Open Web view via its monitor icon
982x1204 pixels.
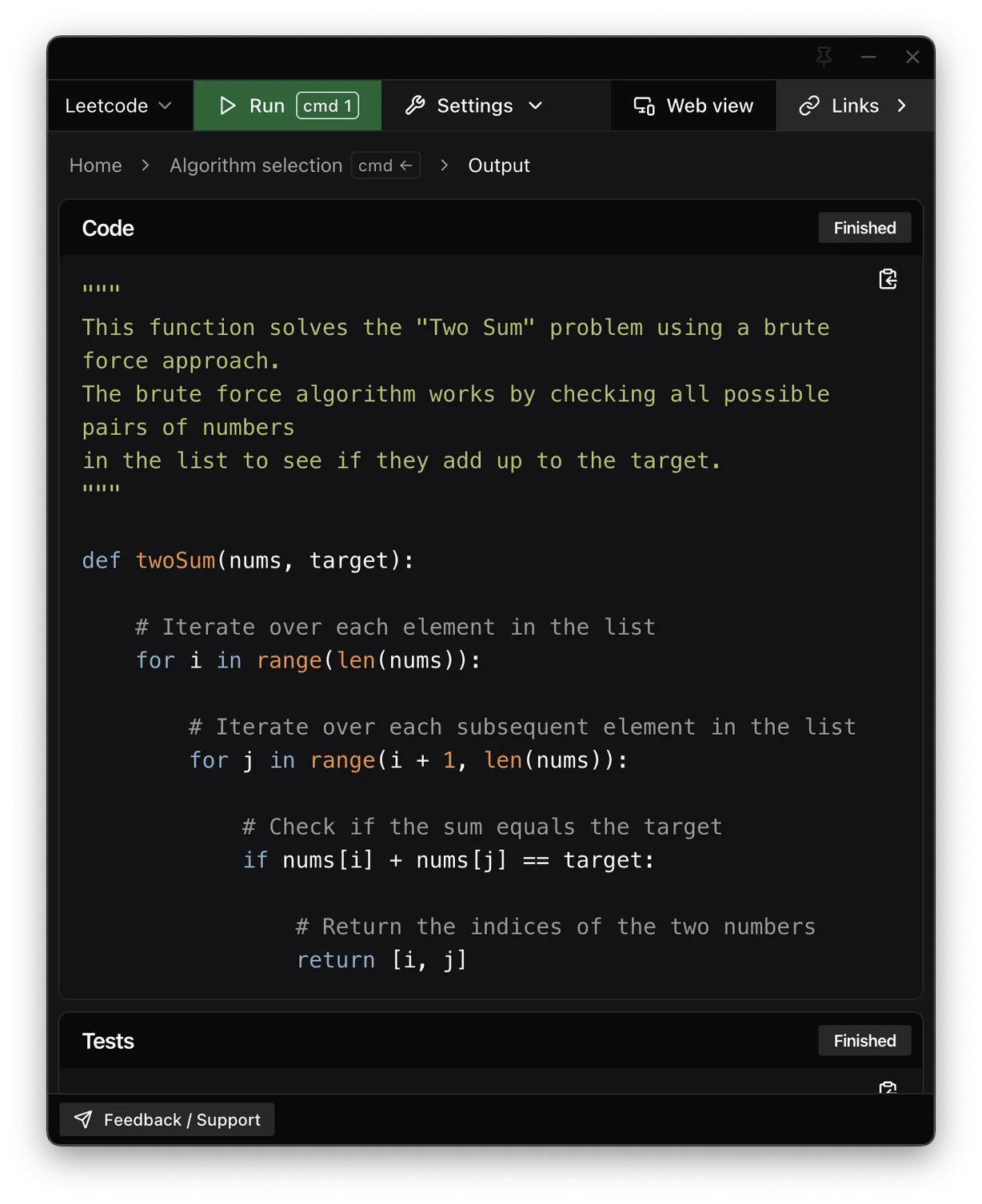[643, 105]
